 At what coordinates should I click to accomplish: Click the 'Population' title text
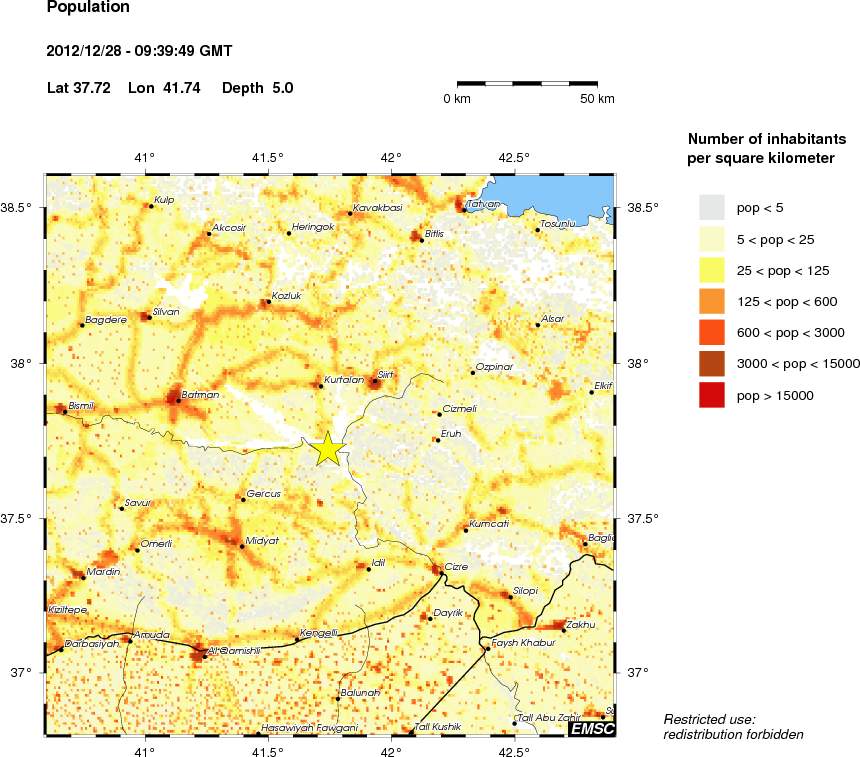pos(88,8)
